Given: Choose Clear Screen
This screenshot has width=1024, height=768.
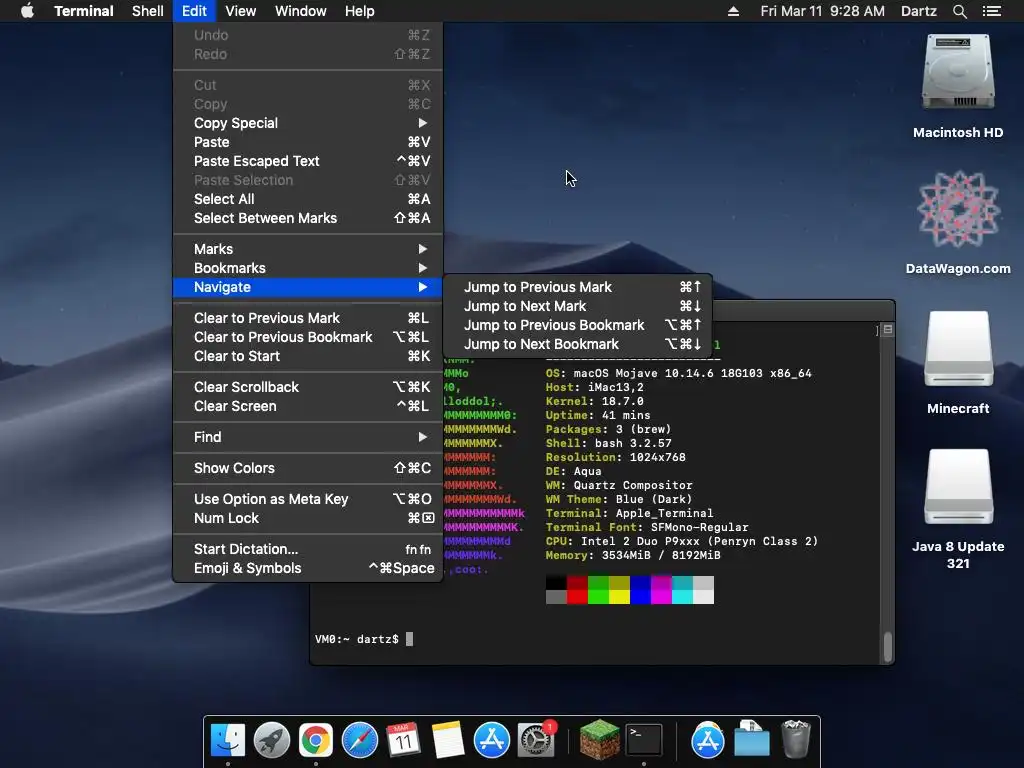Looking at the screenshot, I should click(308, 406).
